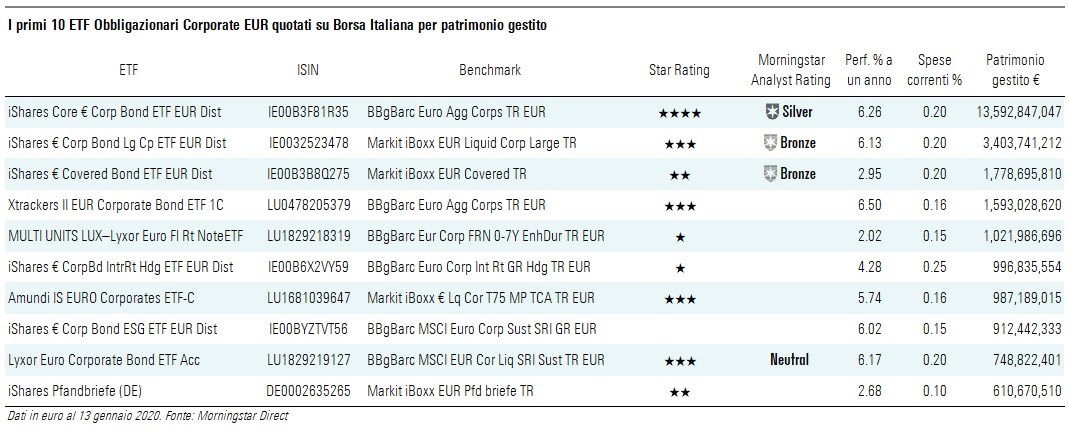Click the Patrimonio gestito column header
The height and width of the screenshot is (431, 1069).
(x=1014, y=70)
